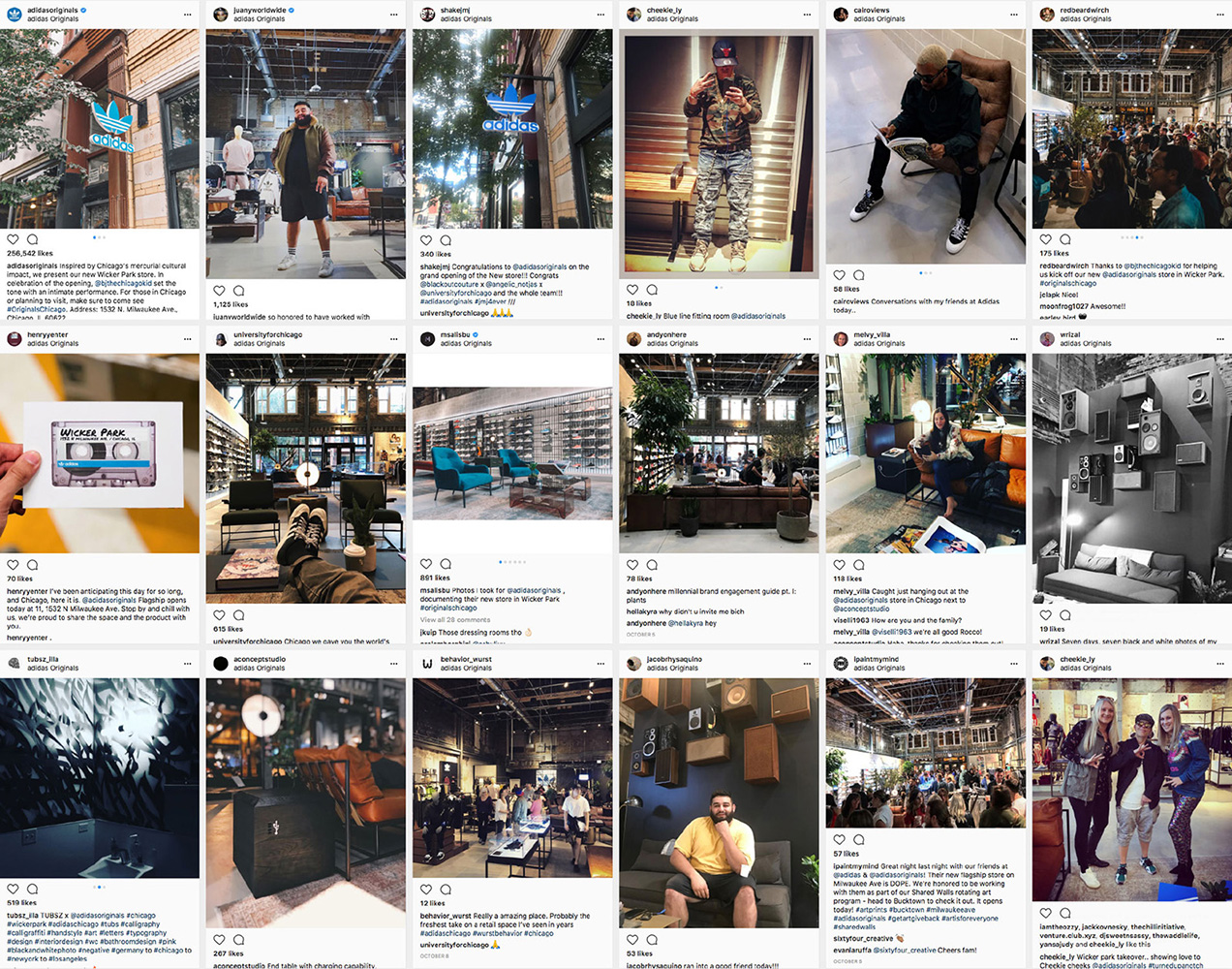Open three-dot menu on universityforchicago post
The height and width of the screenshot is (969, 1232).
pyautogui.click(x=394, y=339)
